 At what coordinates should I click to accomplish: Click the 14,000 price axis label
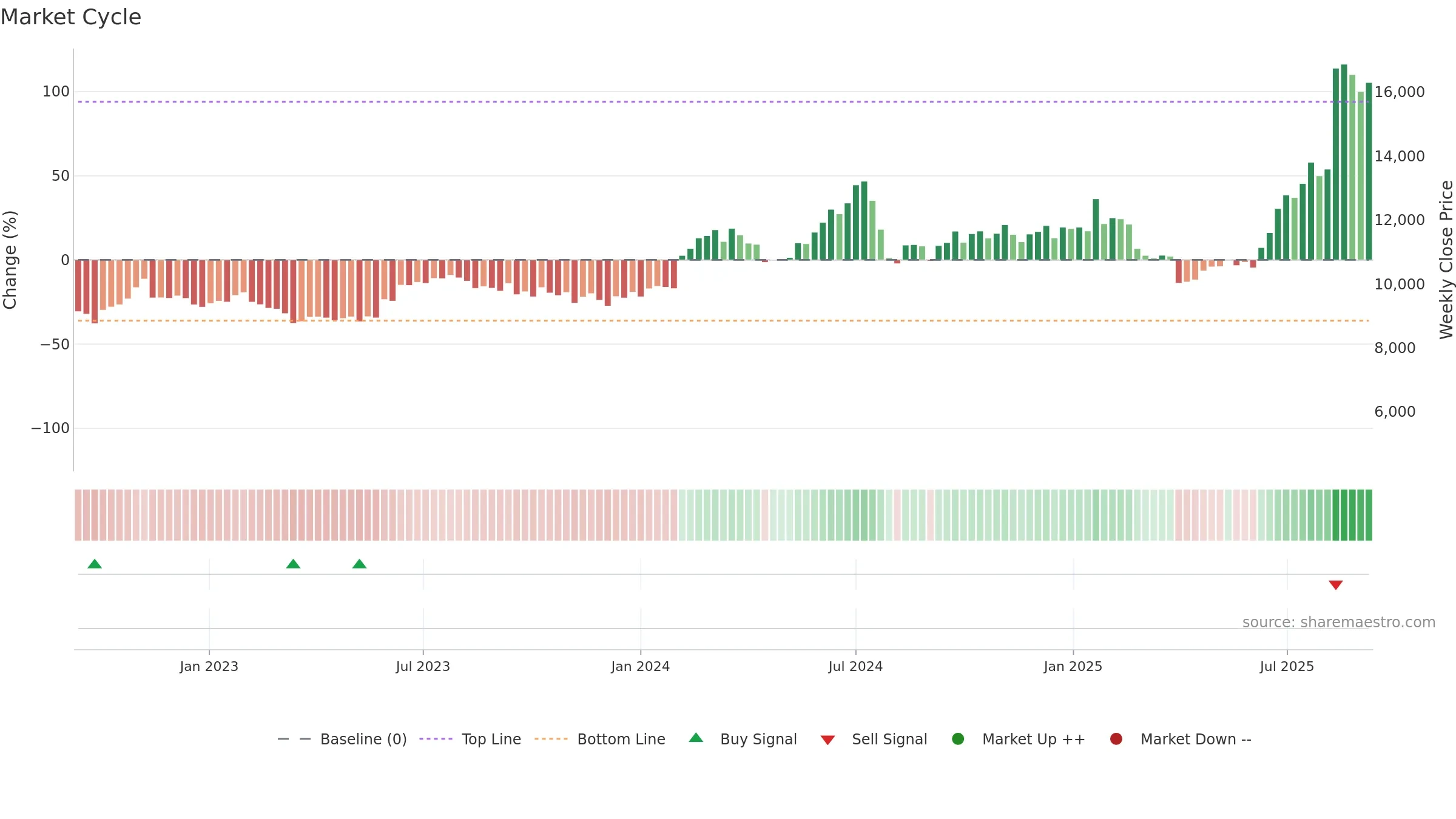[x=1400, y=156]
